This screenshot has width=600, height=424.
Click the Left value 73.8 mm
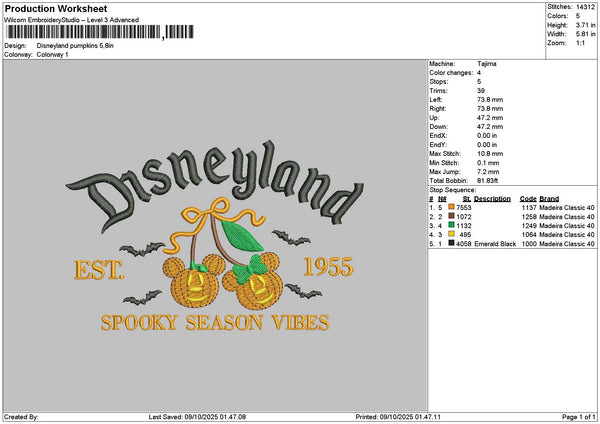490,100
